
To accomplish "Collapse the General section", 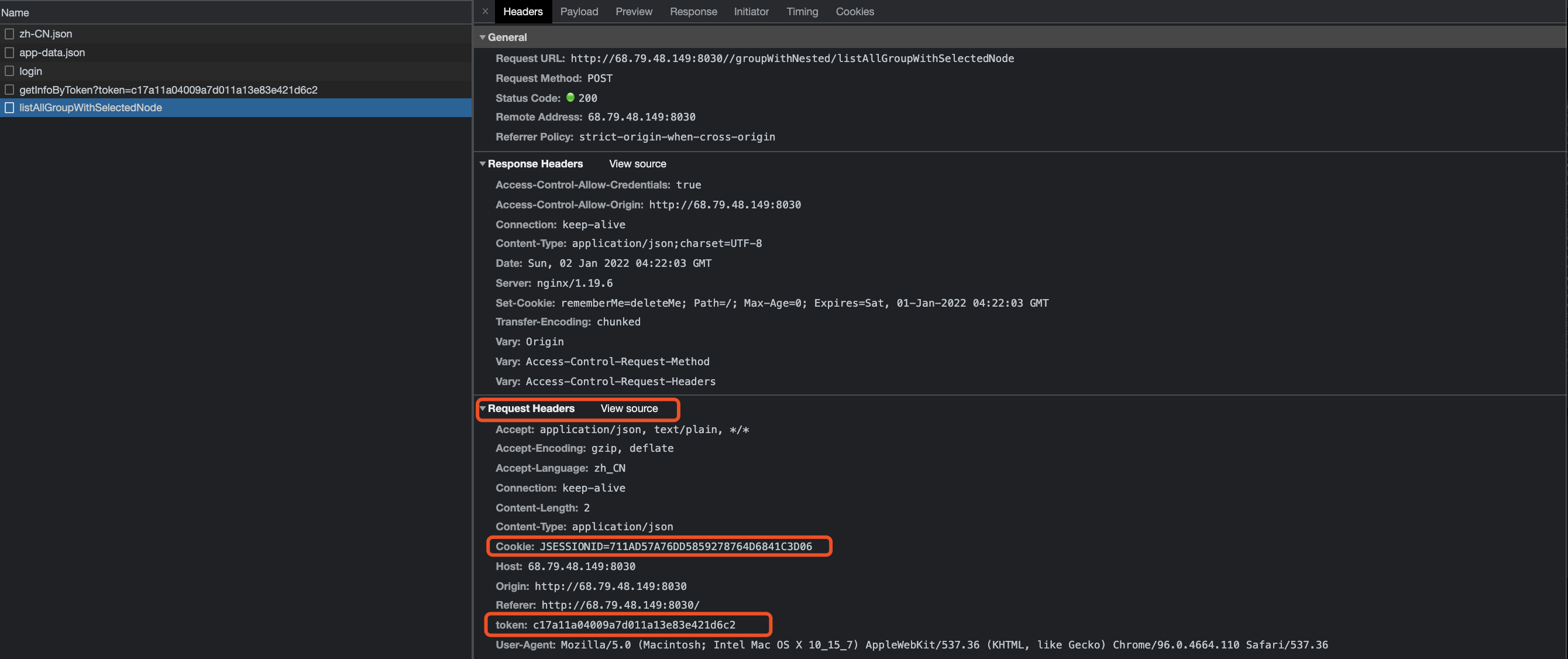I will pyautogui.click(x=483, y=38).
